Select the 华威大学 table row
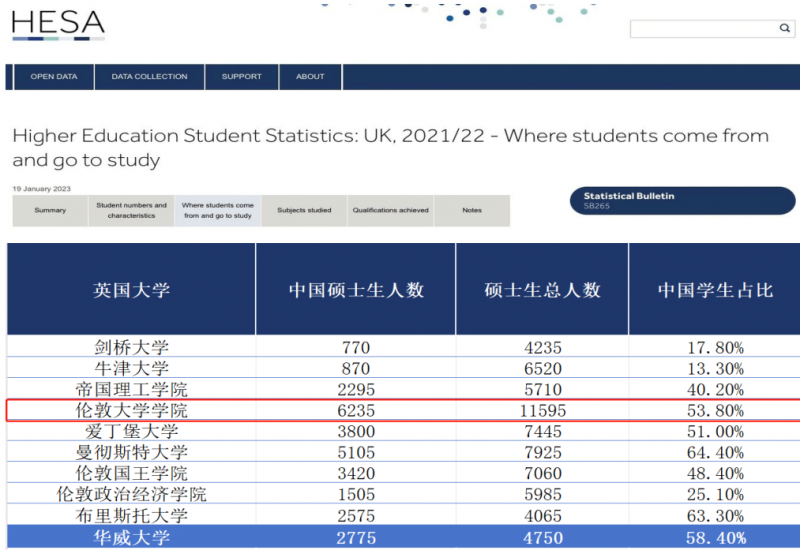800x550 pixels. (x=400, y=537)
